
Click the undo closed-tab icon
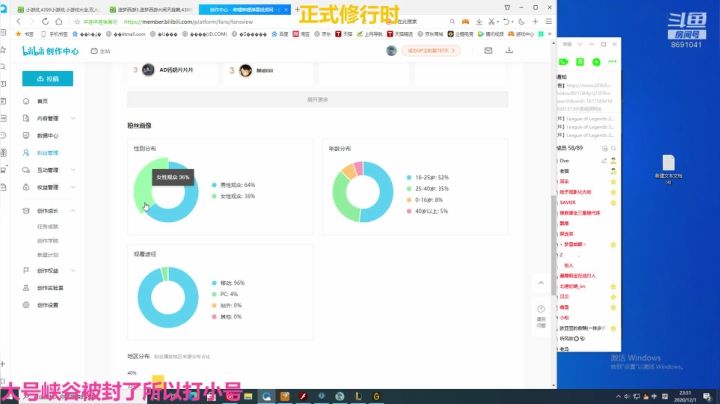tap(506, 22)
